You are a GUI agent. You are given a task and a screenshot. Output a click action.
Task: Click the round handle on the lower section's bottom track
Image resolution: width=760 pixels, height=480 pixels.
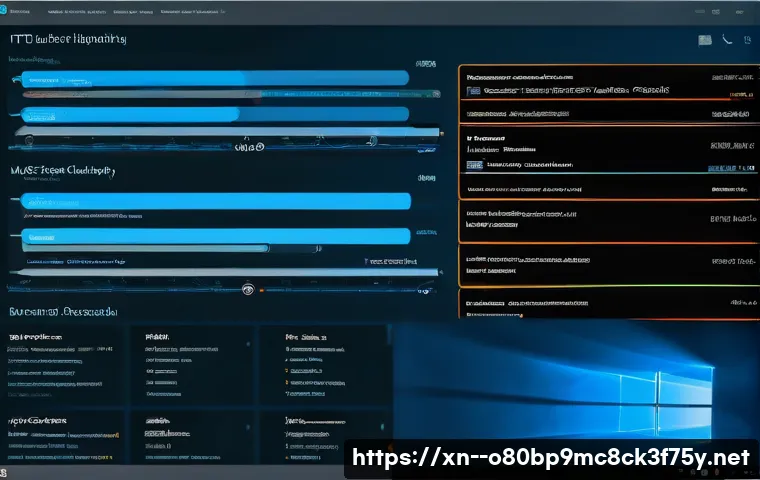click(x=248, y=289)
